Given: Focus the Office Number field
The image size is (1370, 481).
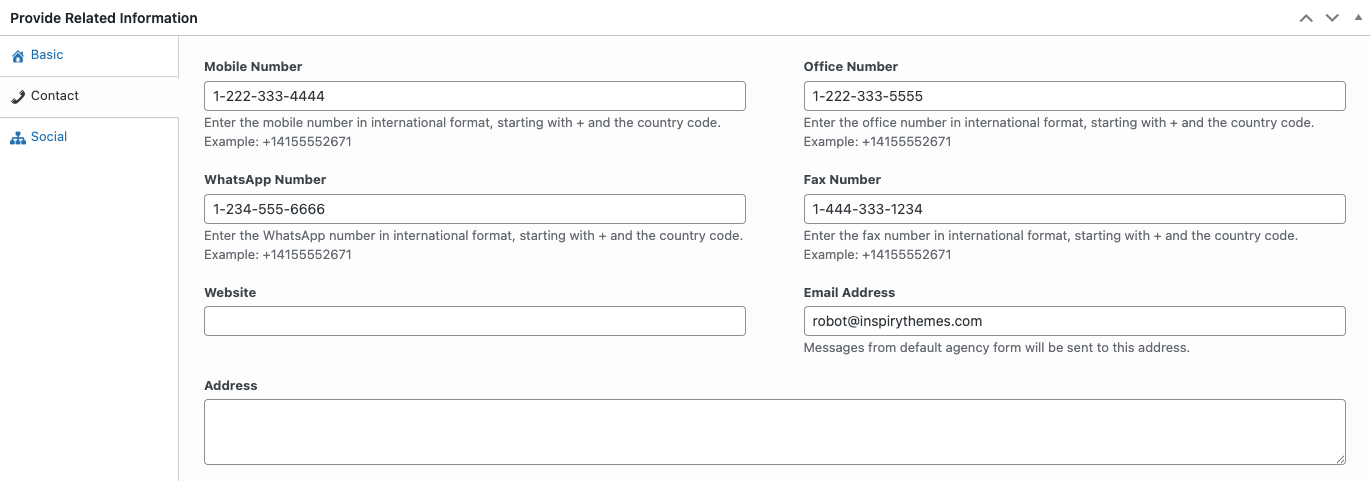Looking at the screenshot, I should pyautogui.click(x=1075, y=96).
